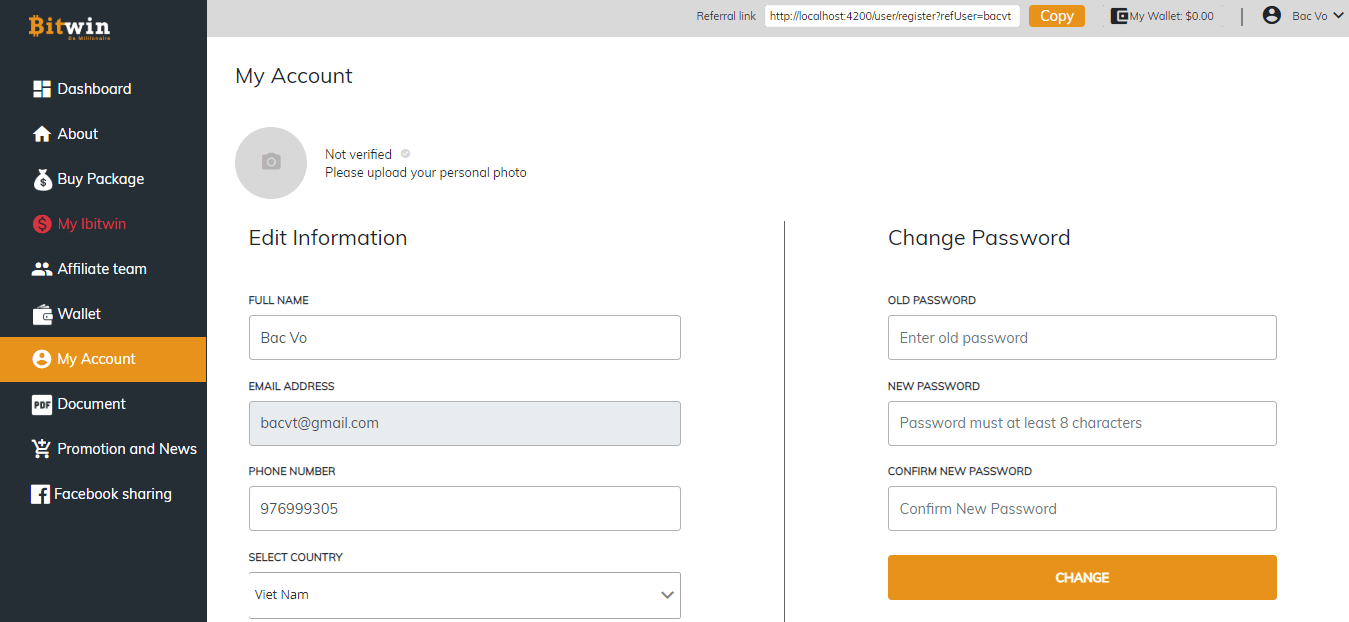Upload photo via camera avatar placeholder

coord(271,162)
